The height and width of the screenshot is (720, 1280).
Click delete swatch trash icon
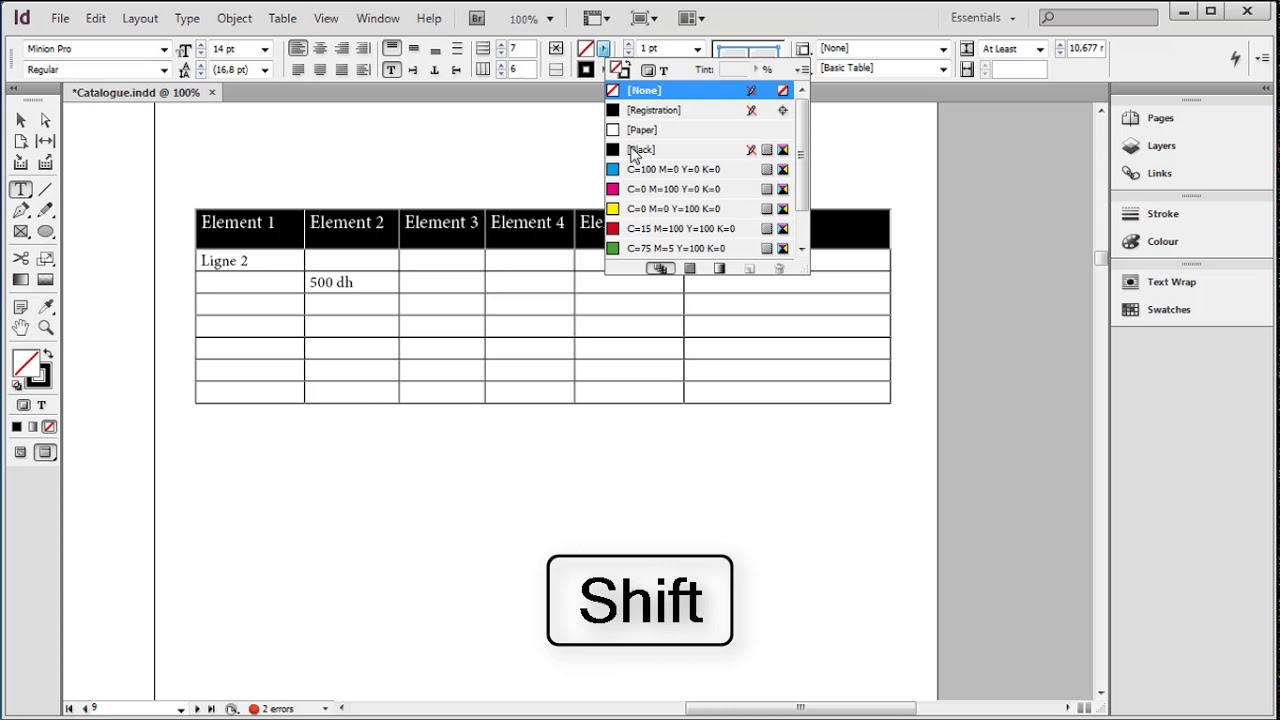pyautogui.click(x=780, y=269)
